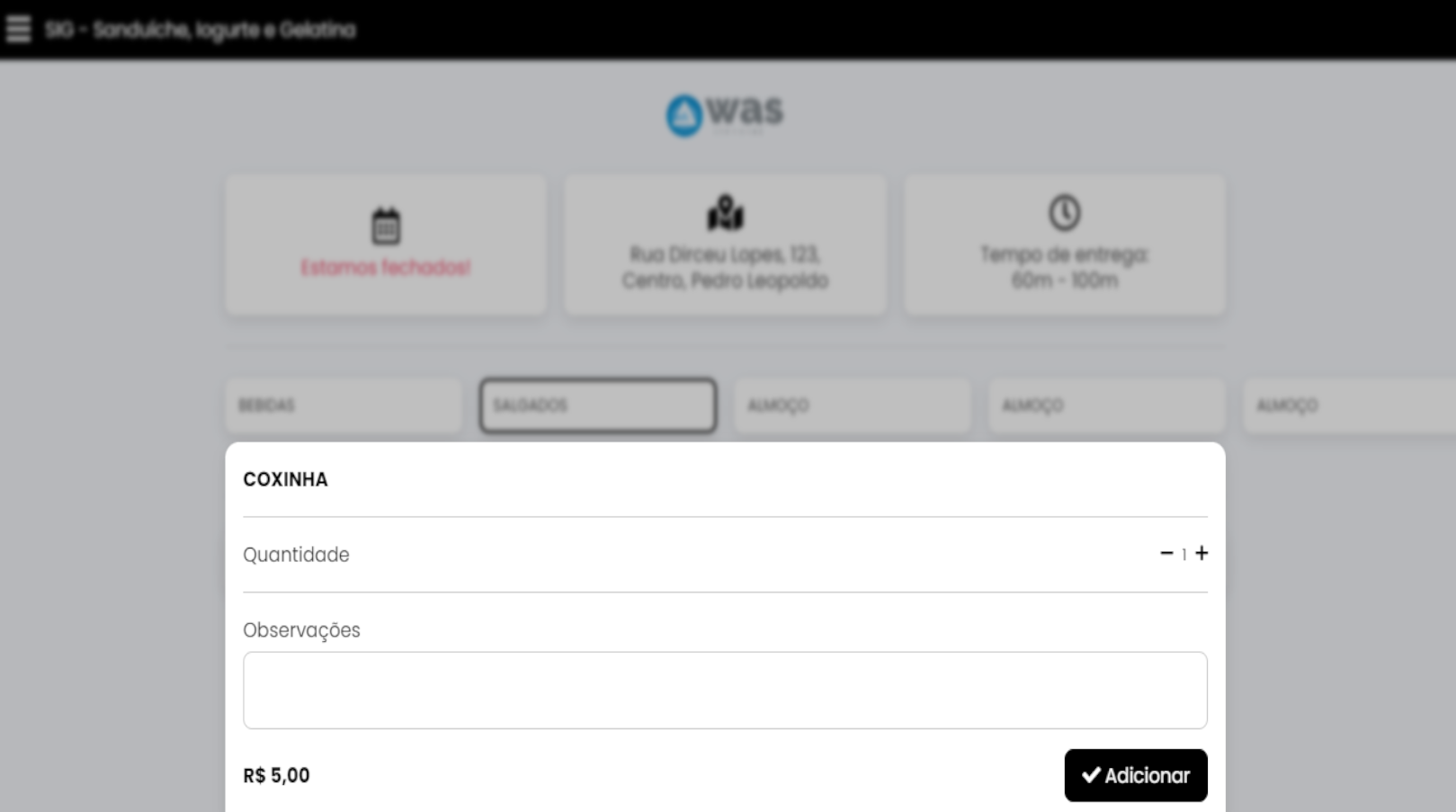Viewport: 1456px width, 812px height.
Task: Open the hamburger menu in top bar
Action: pyautogui.click(x=18, y=29)
